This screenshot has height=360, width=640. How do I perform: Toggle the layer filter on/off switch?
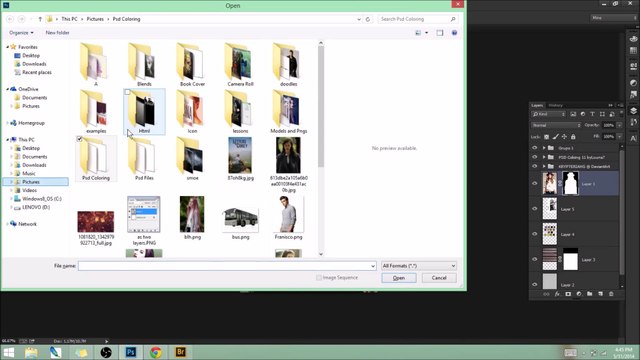(x=621, y=113)
